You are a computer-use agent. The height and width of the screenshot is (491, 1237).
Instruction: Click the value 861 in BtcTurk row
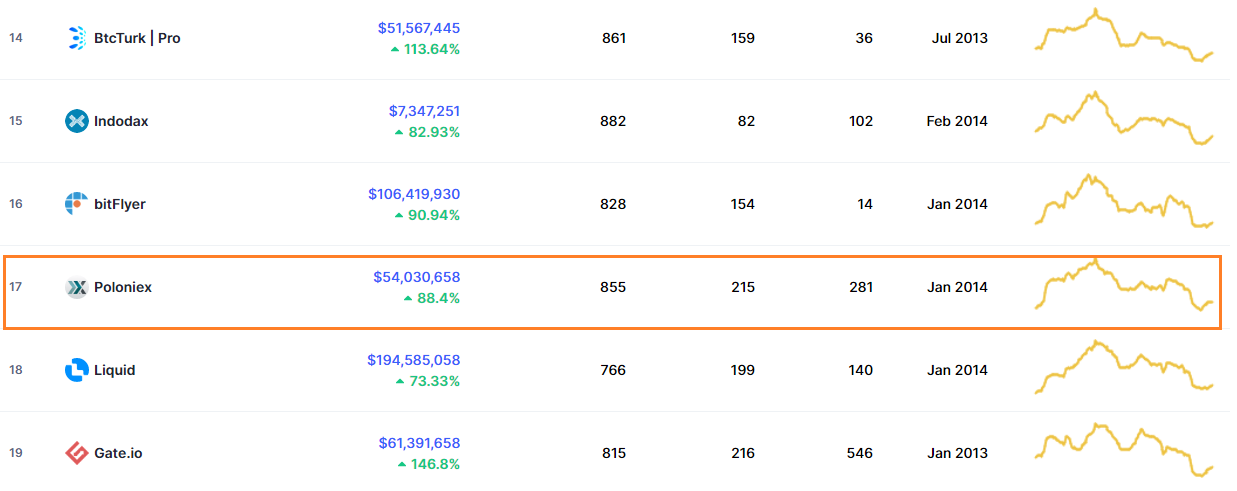tap(614, 38)
